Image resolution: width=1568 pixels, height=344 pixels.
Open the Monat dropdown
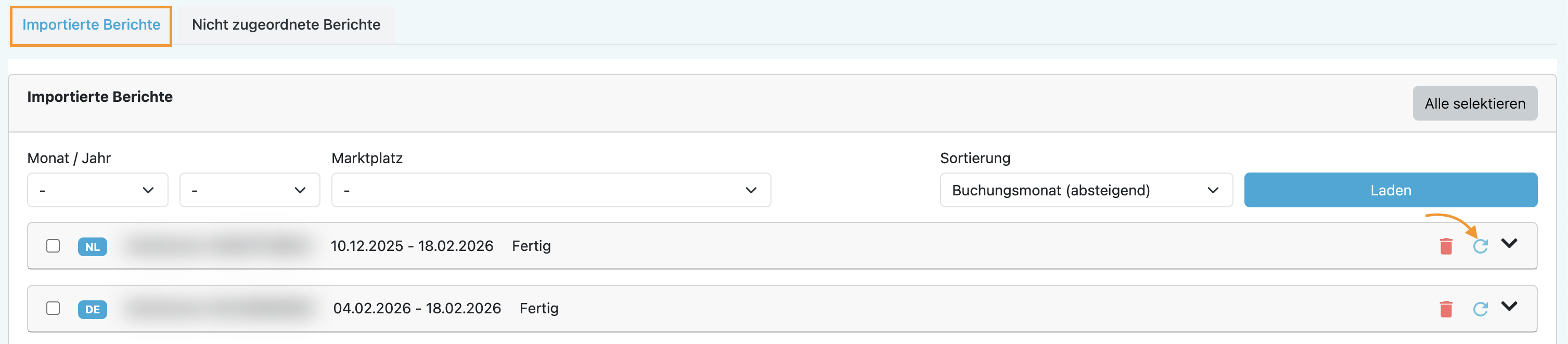pyautogui.click(x=97, y=190)
